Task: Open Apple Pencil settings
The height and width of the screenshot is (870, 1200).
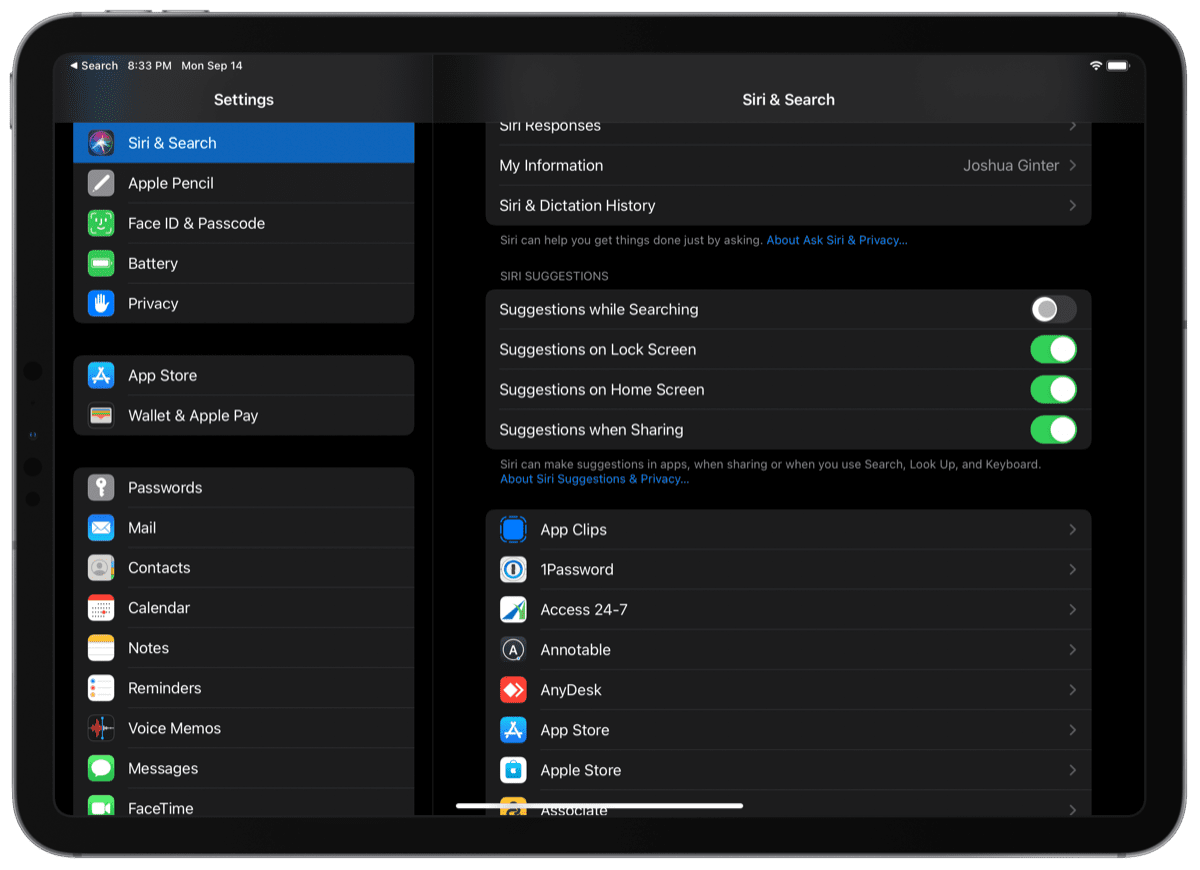Action: (244, 183)
